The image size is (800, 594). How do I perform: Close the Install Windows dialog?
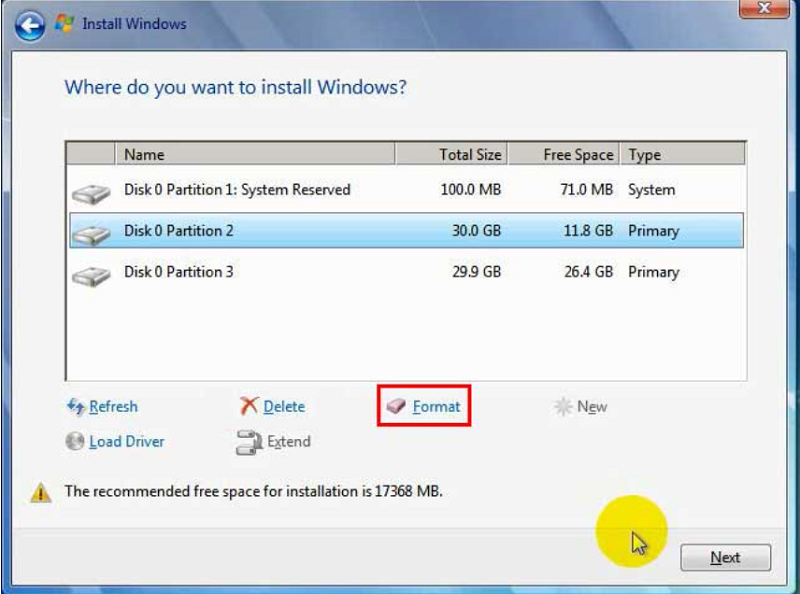coord(766,8)
